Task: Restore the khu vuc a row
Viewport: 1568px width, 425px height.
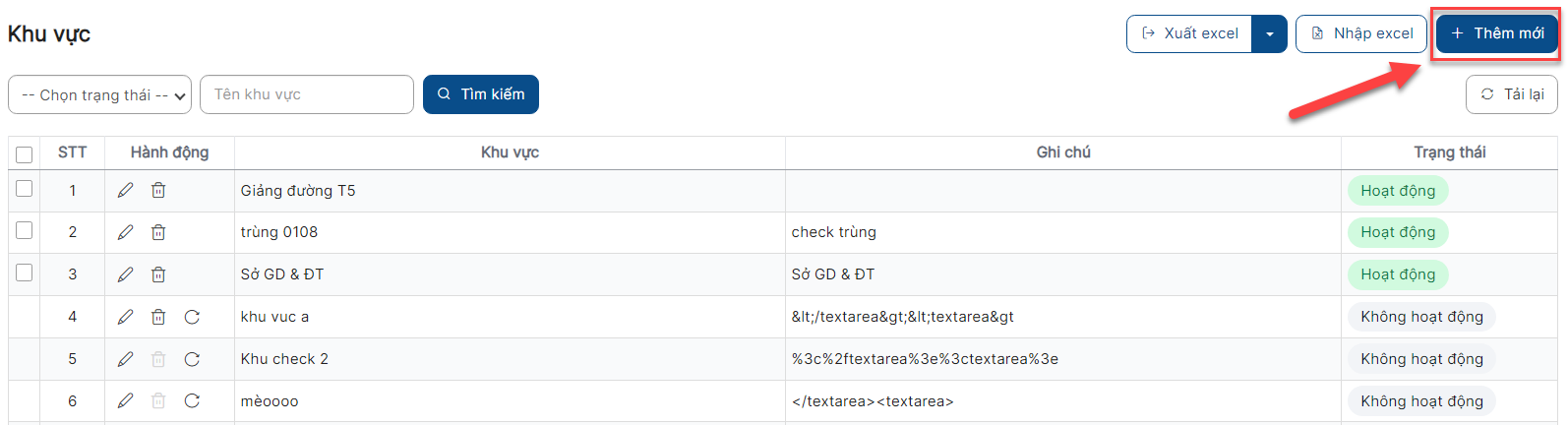Action: [192, 317]
